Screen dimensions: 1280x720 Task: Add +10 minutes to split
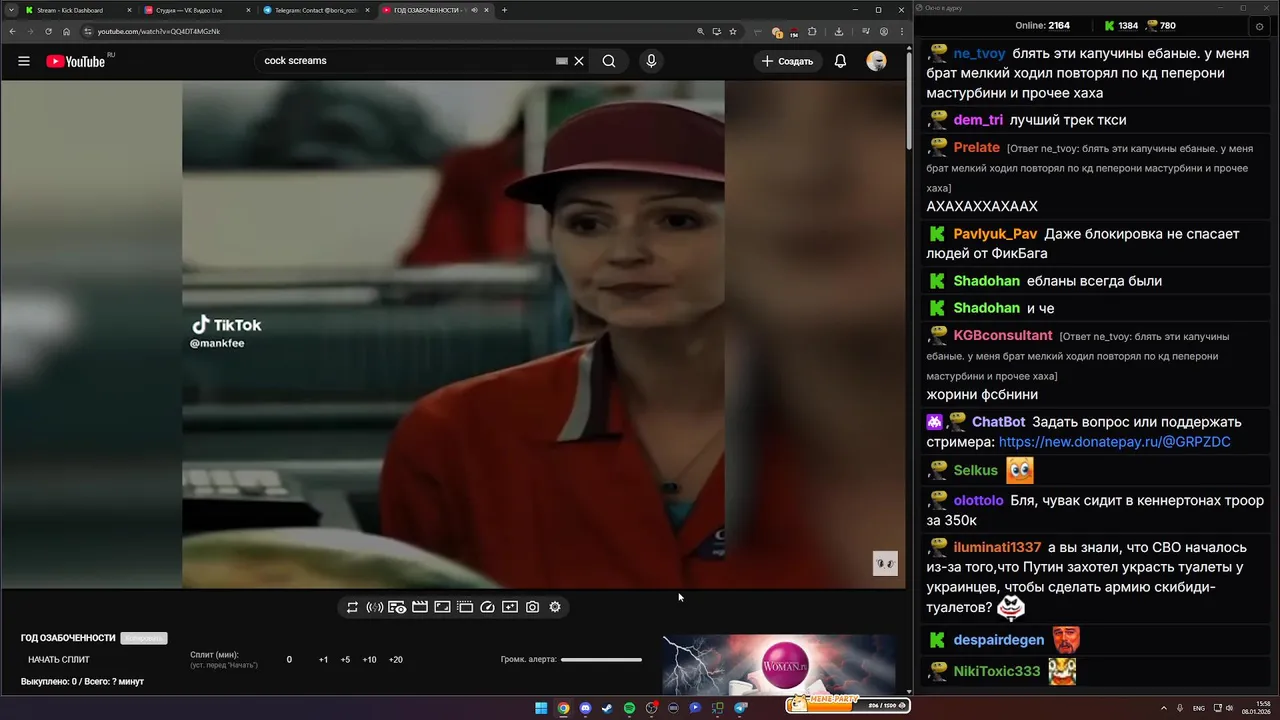(370, 660)
